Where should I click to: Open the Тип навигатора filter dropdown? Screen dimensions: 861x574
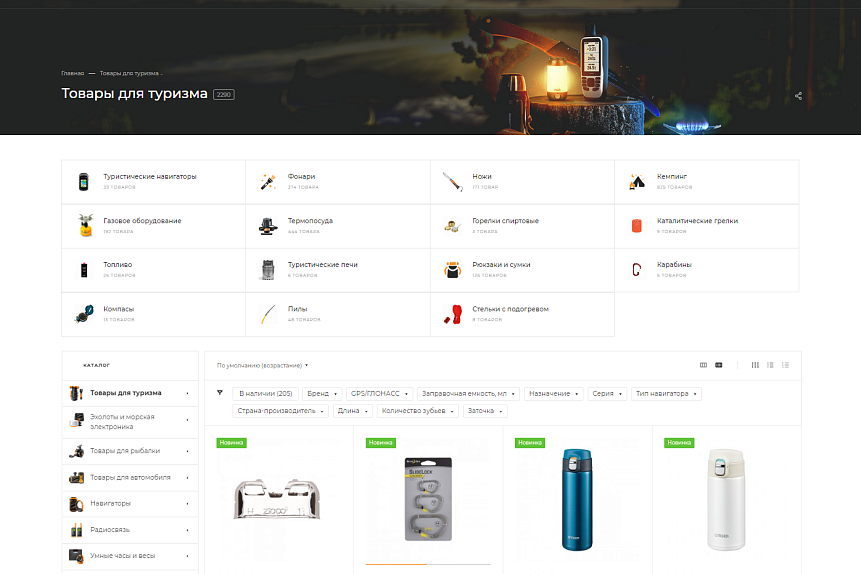point(666,394)
